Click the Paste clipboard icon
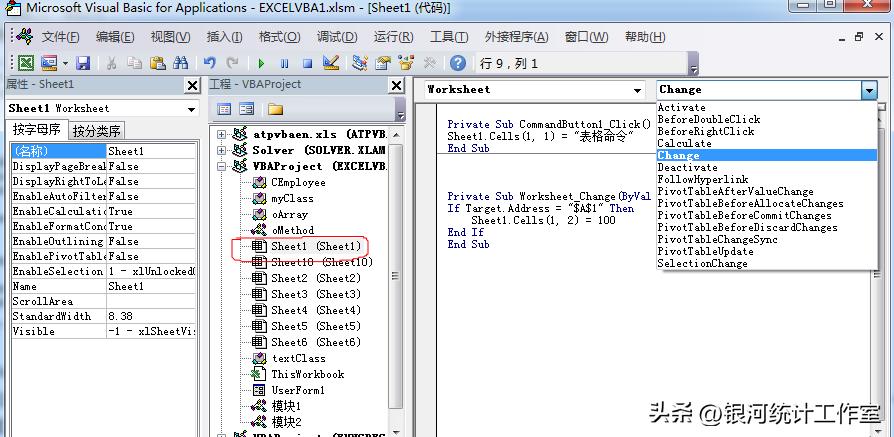894x437 pixels. tap(157, 63)
